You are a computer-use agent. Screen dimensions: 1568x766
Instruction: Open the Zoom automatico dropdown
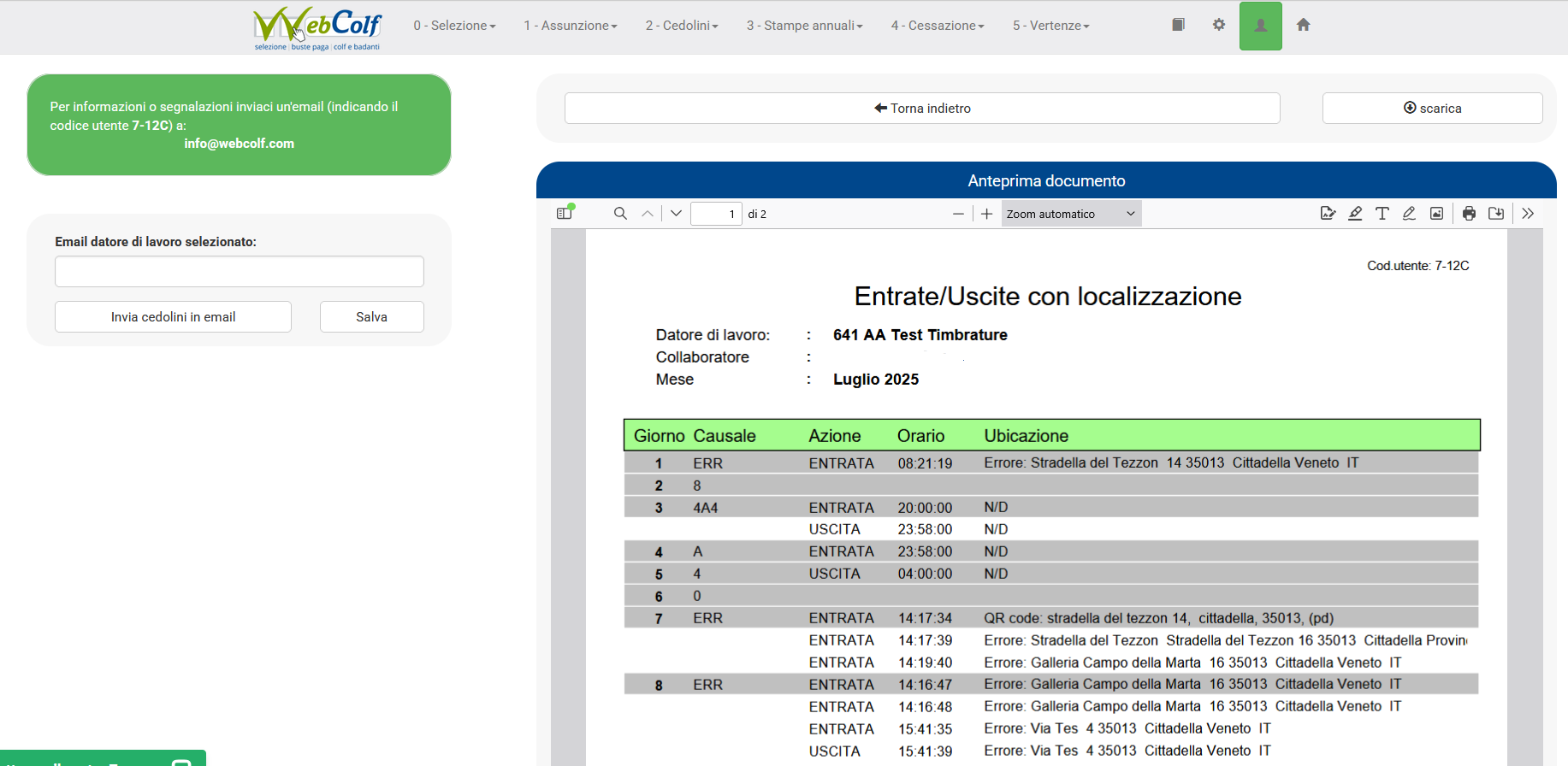coord(1070,214)
